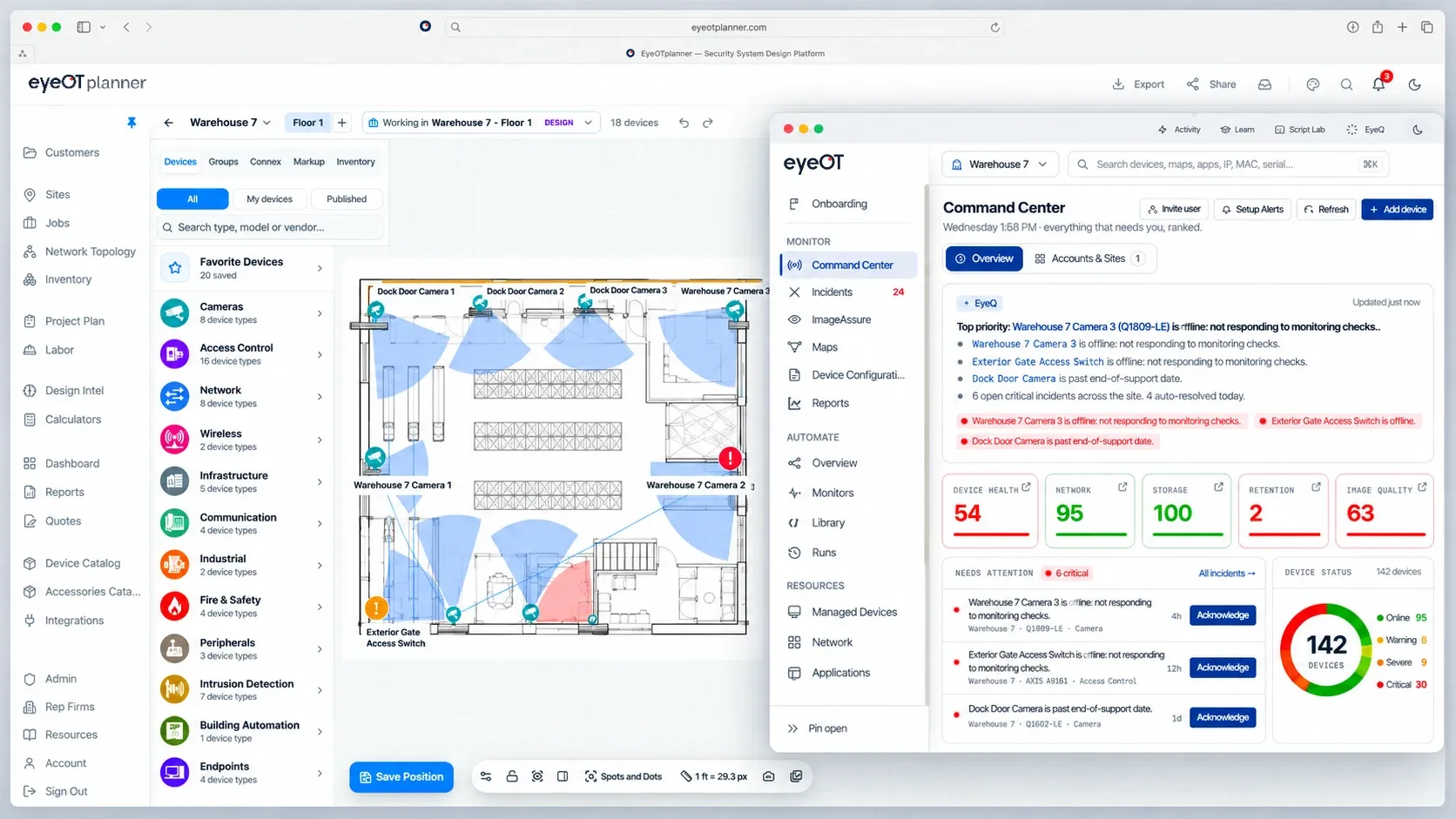1456x819 pixels.
Task: Click the Wireless category icon
Action: (175, 439)
